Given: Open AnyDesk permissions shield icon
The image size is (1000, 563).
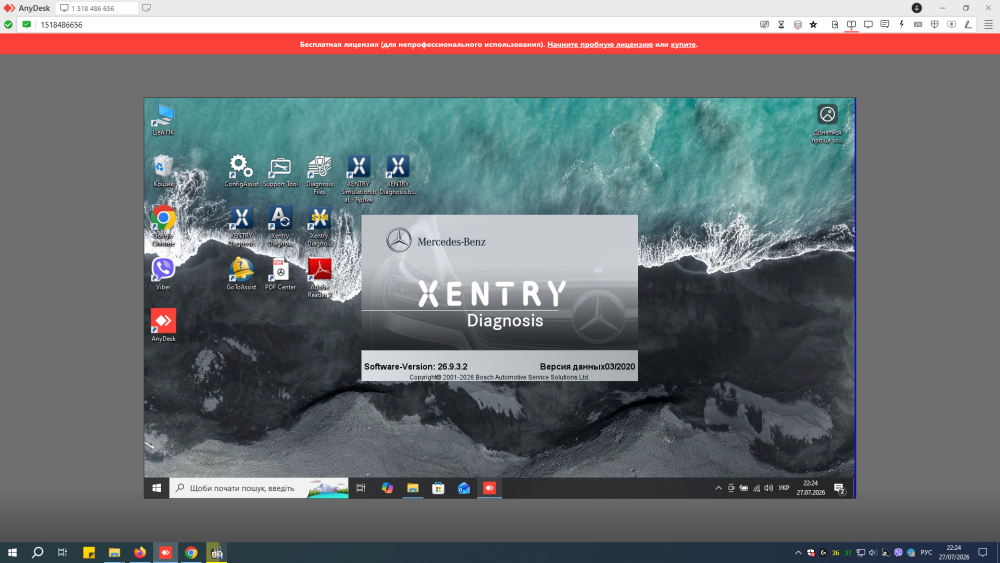Looking at the screenshot, I should [x=934, y=25].
